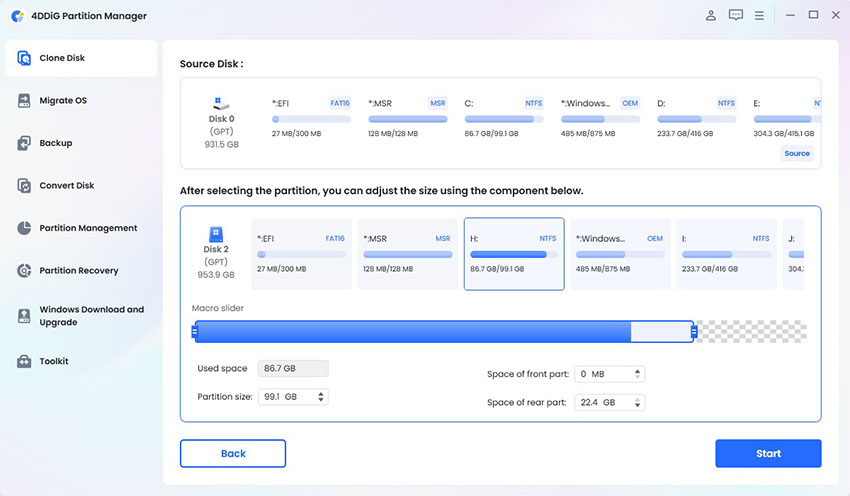
Task: Adjust Space of rear part stepper
Action: tap(638, 402)
